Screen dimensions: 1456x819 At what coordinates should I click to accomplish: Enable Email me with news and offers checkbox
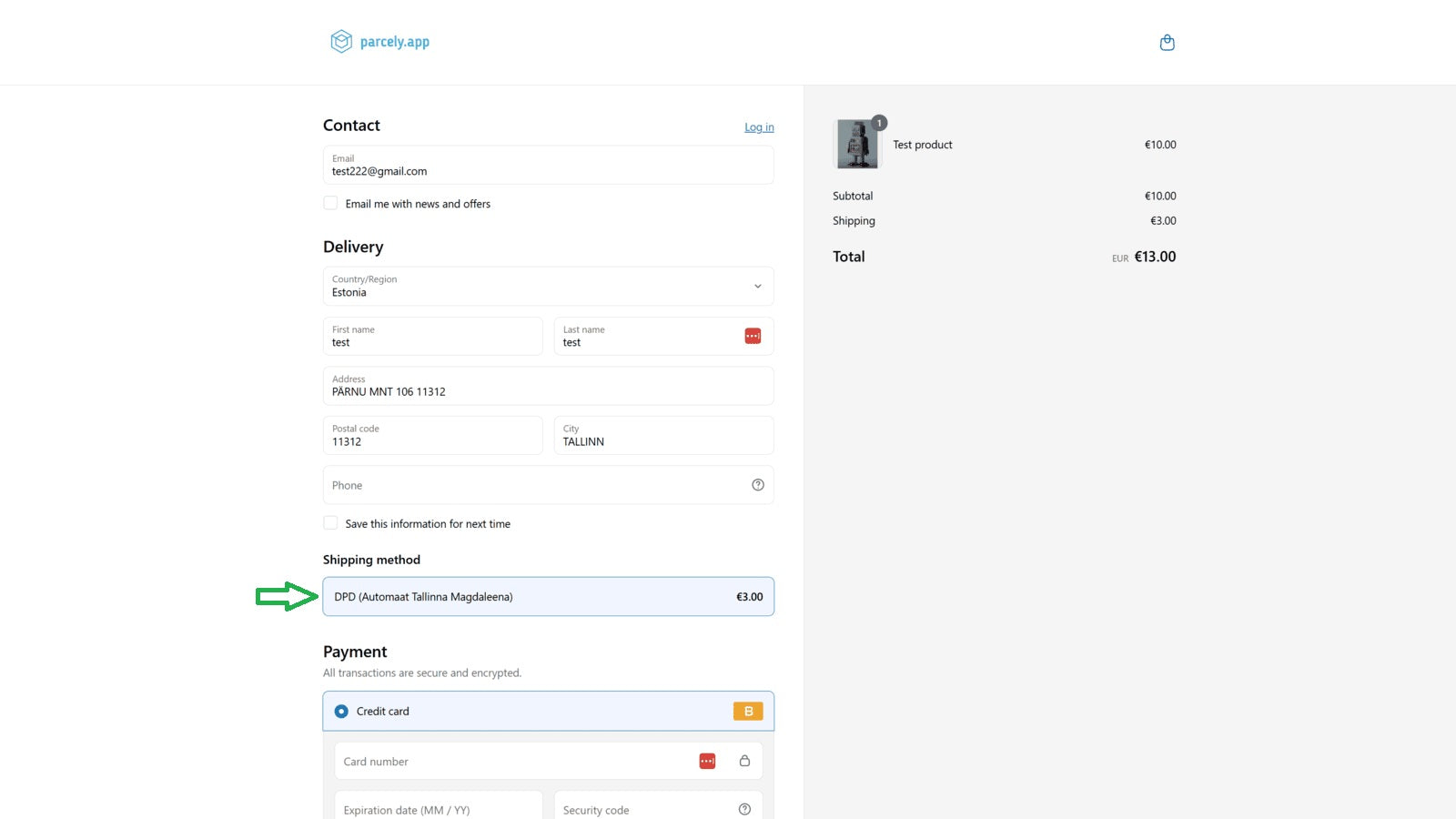(330, 203)
